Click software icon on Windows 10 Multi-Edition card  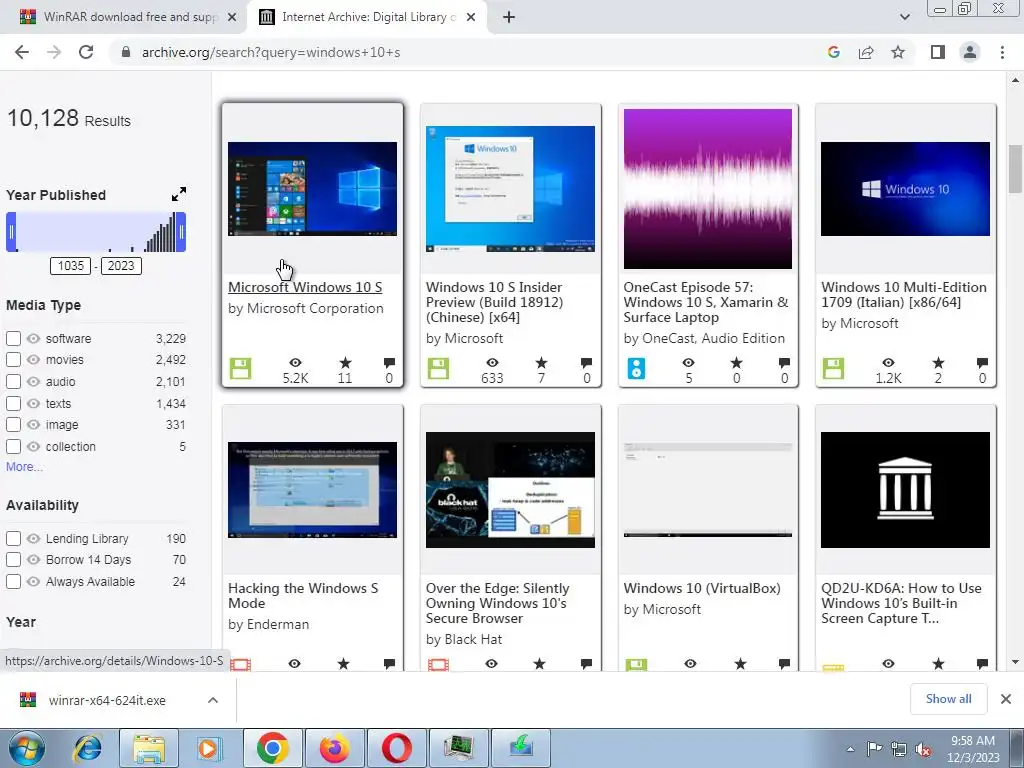coord(833,368)
